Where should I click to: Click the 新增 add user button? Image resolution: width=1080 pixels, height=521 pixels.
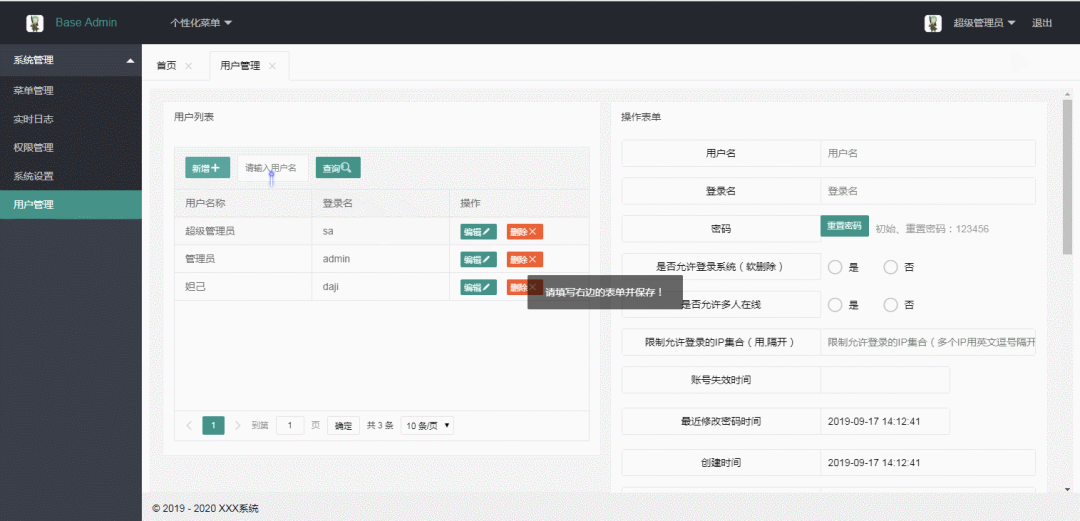click(207, 167)
